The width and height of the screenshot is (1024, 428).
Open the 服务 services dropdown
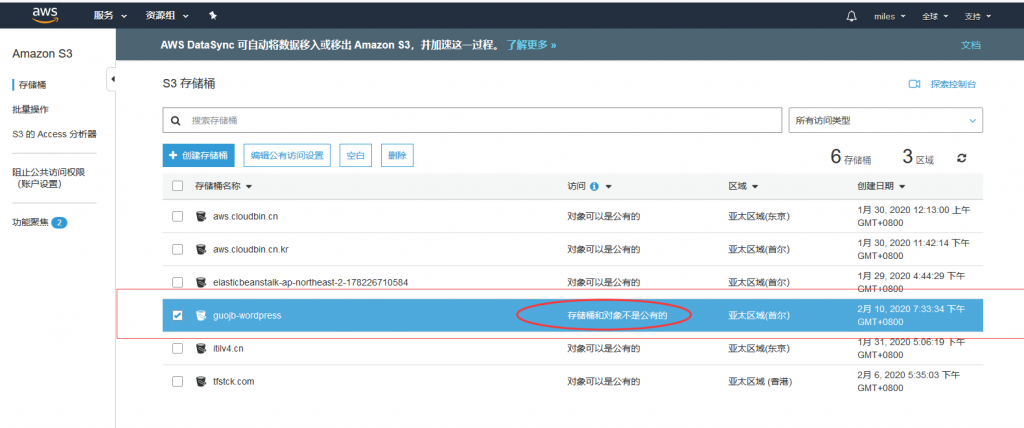pyautogui.click(x=110, y=16)
